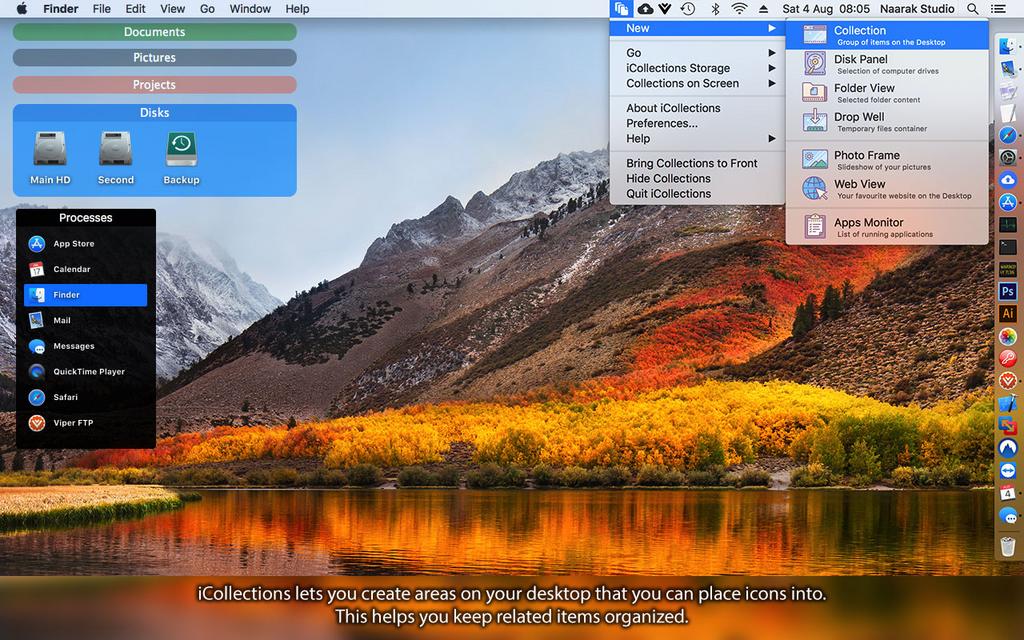Choose Bring Collections to Front
The width and height of the screenshot is (1024, 640).
point(697,163)
